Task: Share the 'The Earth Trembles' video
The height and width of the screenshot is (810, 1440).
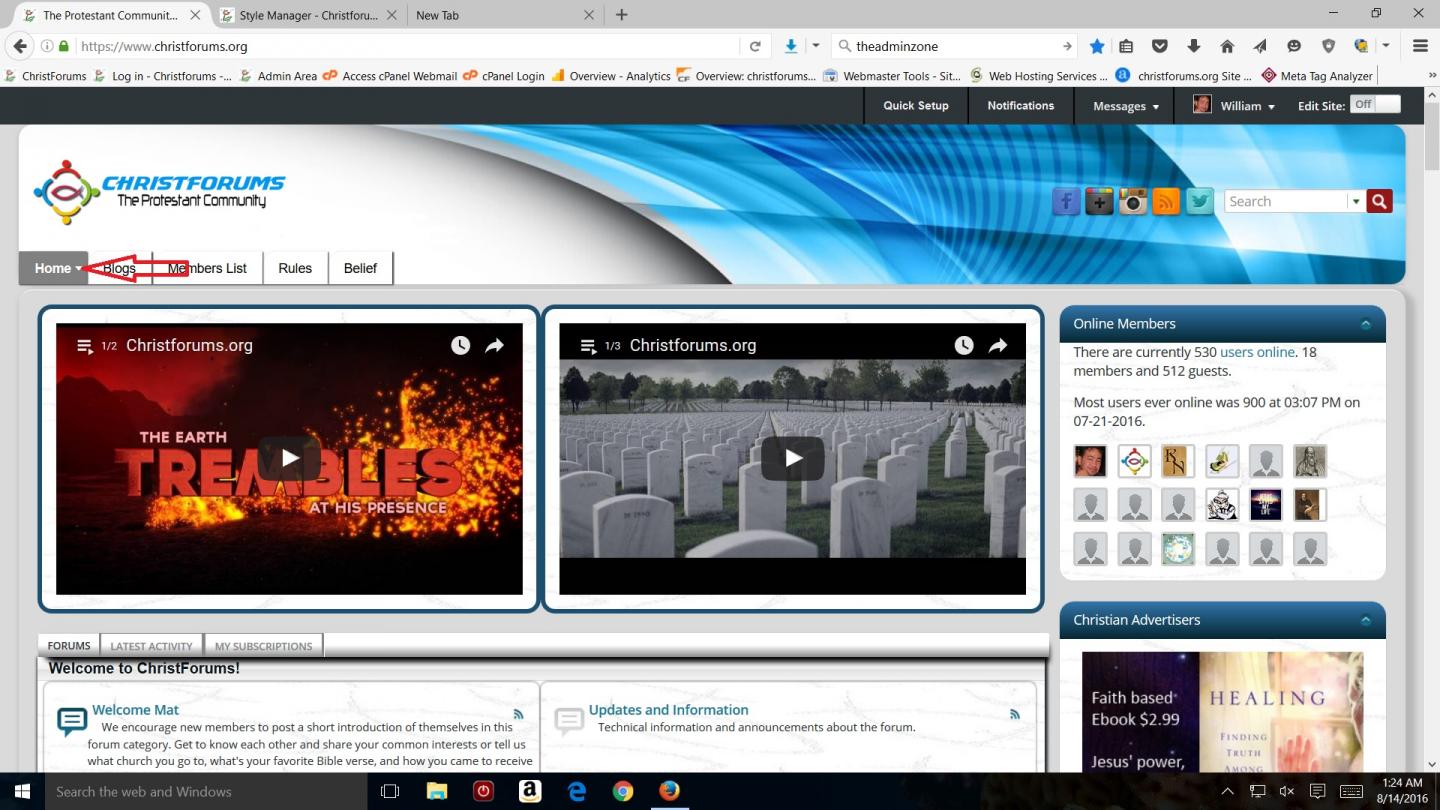Action: pos(494,345)
